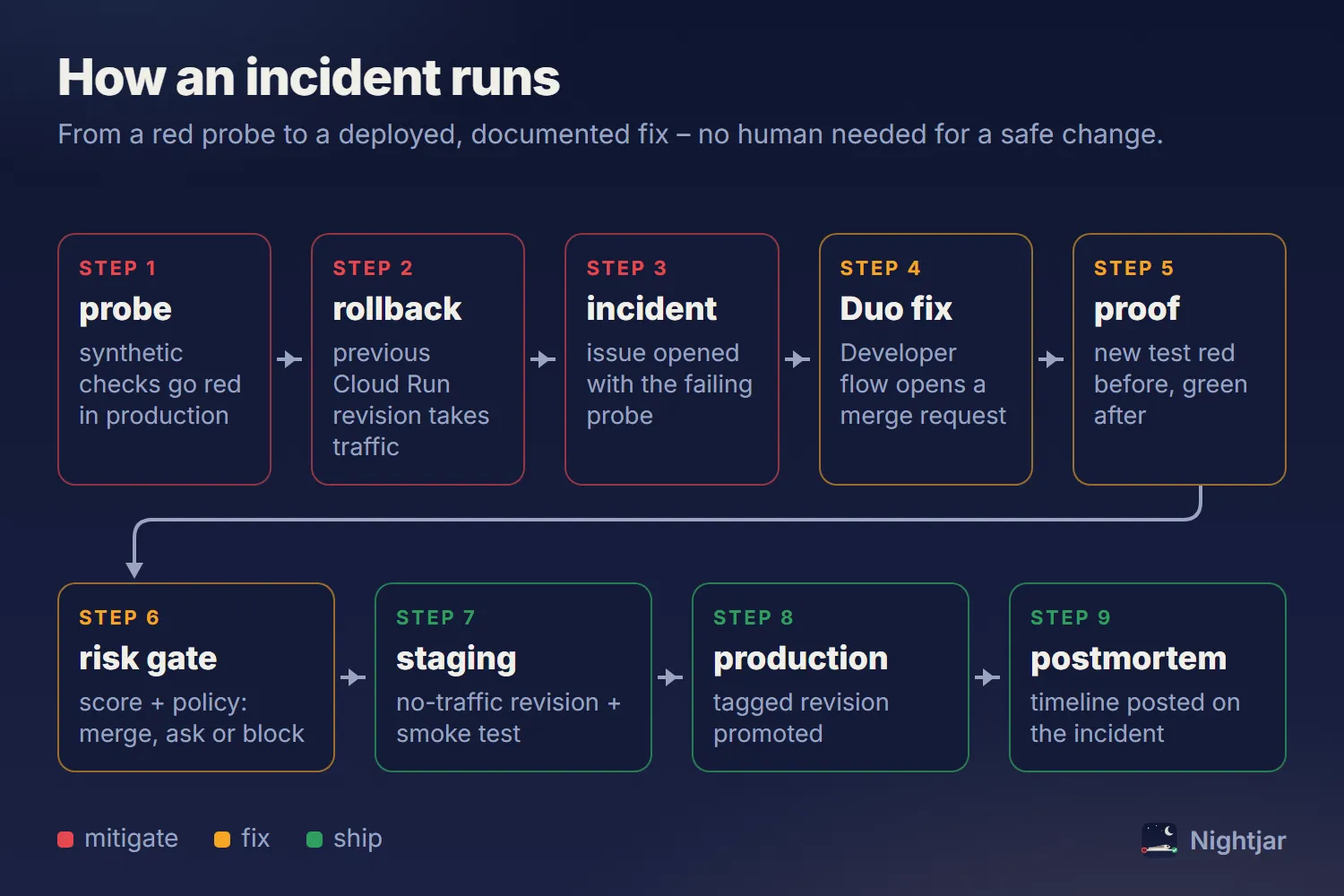Click the "probe" card title
The height and width of the screenshot is (896, 1344).
click(125, 309)
